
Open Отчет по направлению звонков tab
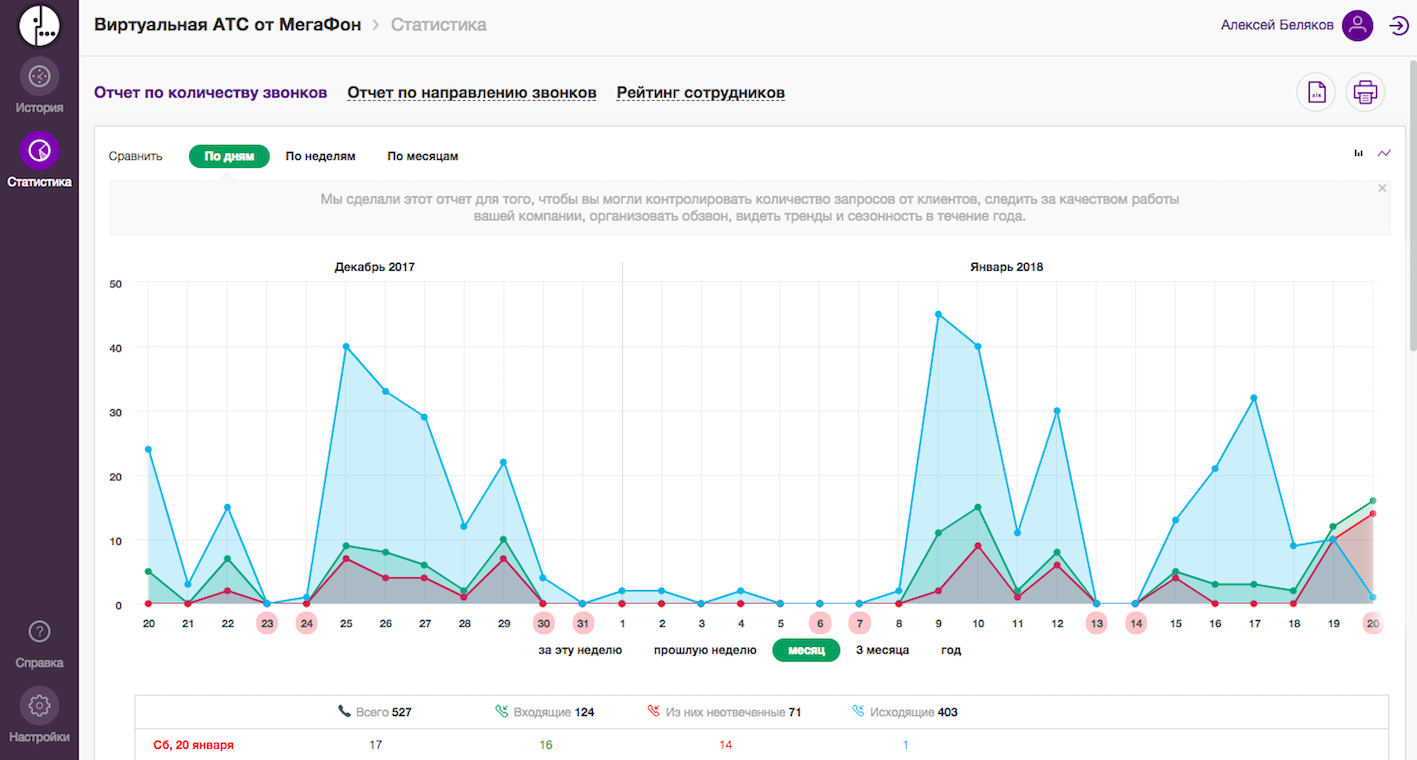472,93
